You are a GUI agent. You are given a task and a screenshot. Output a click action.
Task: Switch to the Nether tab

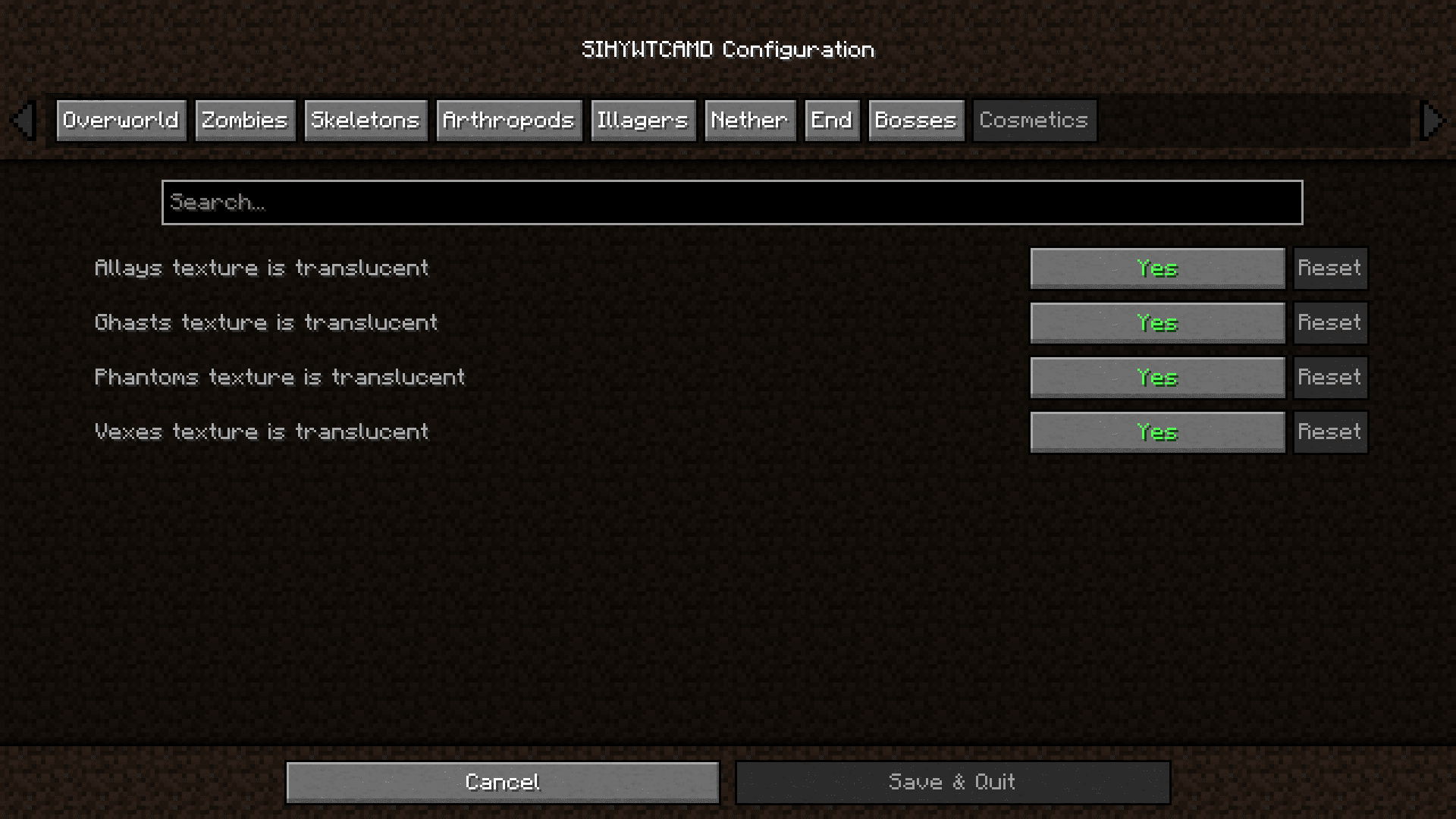pos(749,120)
